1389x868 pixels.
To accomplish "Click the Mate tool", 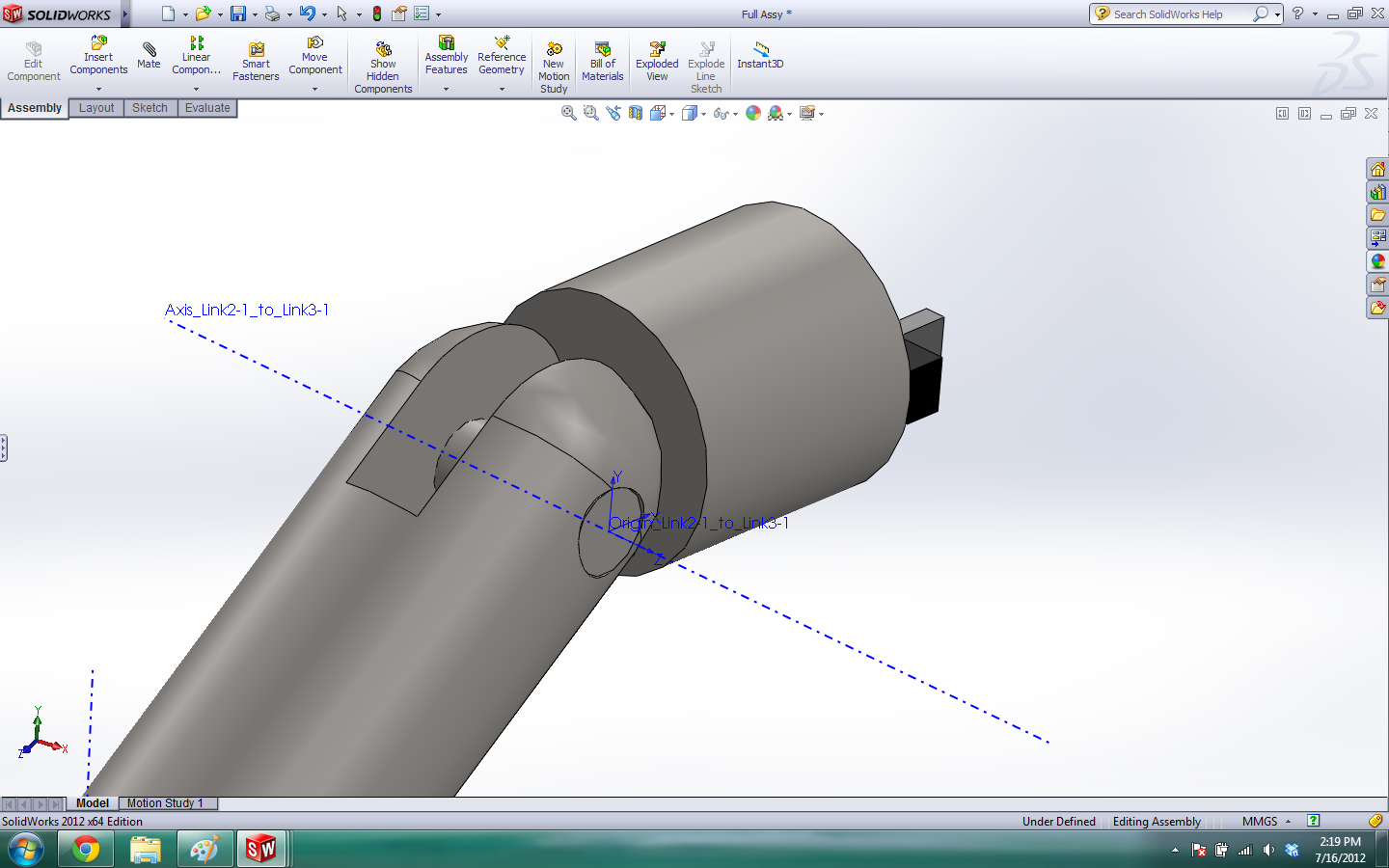I will point(149,55).
